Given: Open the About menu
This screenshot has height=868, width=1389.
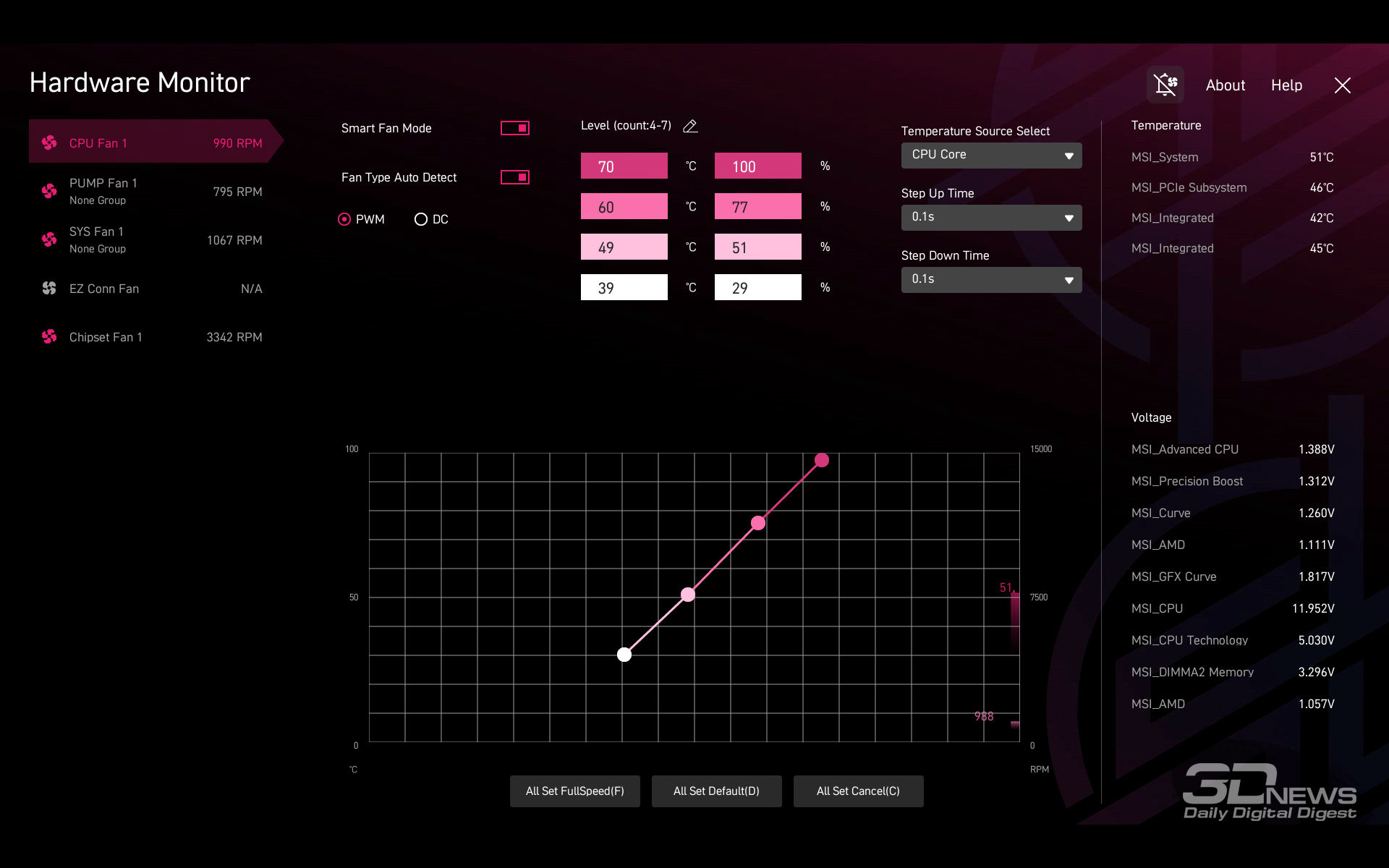Looking at the screenshot, I should point(1225,85).
